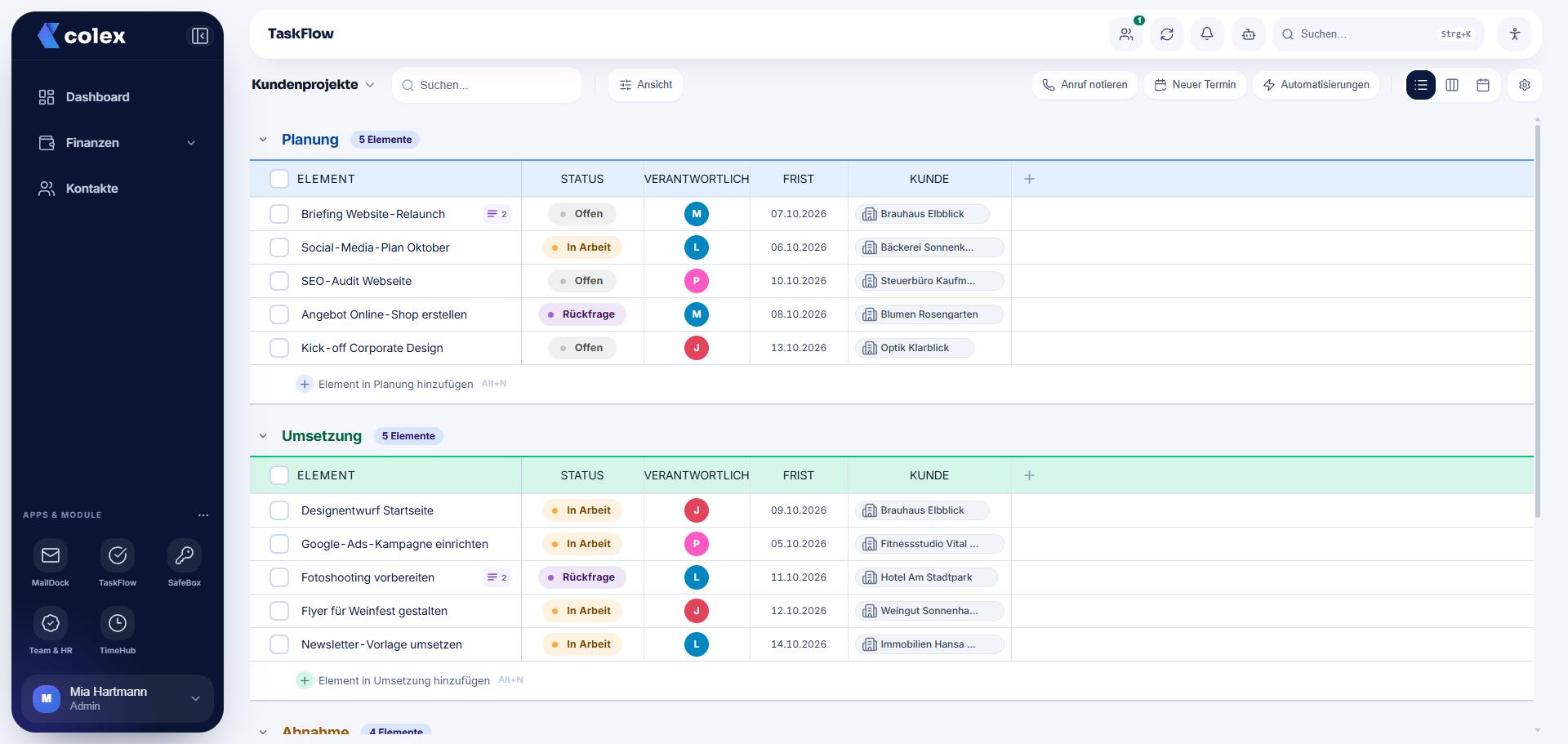This screenshot has height=744, width=1568.
Task: Switch to list view icon
Action: (1421, 85)
